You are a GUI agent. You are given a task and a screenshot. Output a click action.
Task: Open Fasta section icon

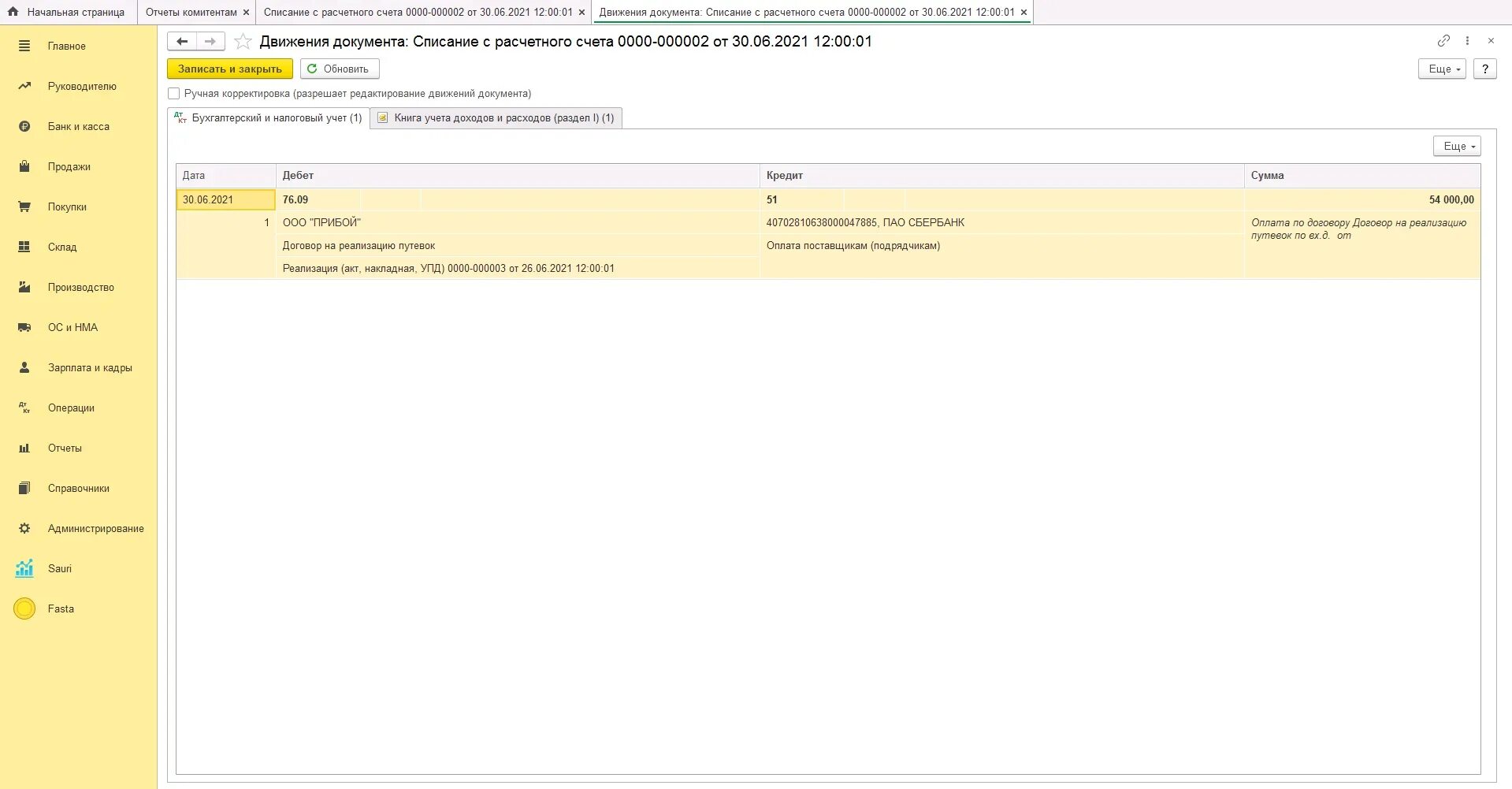click(24, 608)
